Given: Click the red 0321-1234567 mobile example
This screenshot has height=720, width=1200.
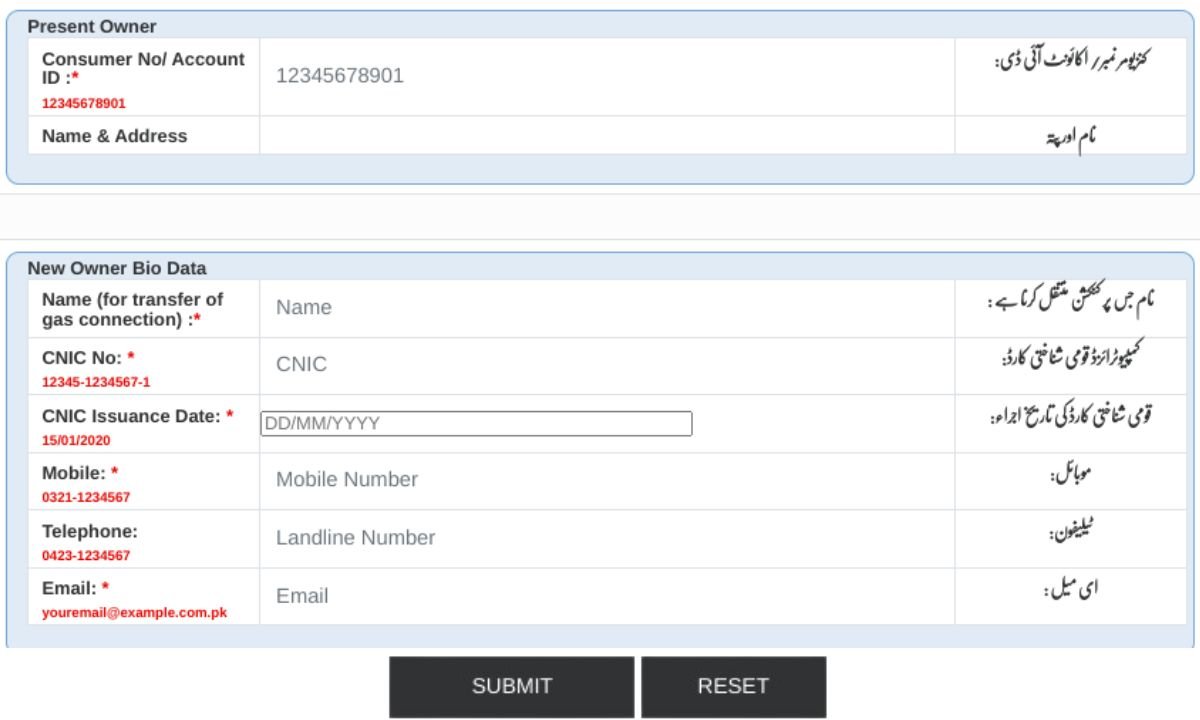Looking at the screenshot, I should point(86,497).
